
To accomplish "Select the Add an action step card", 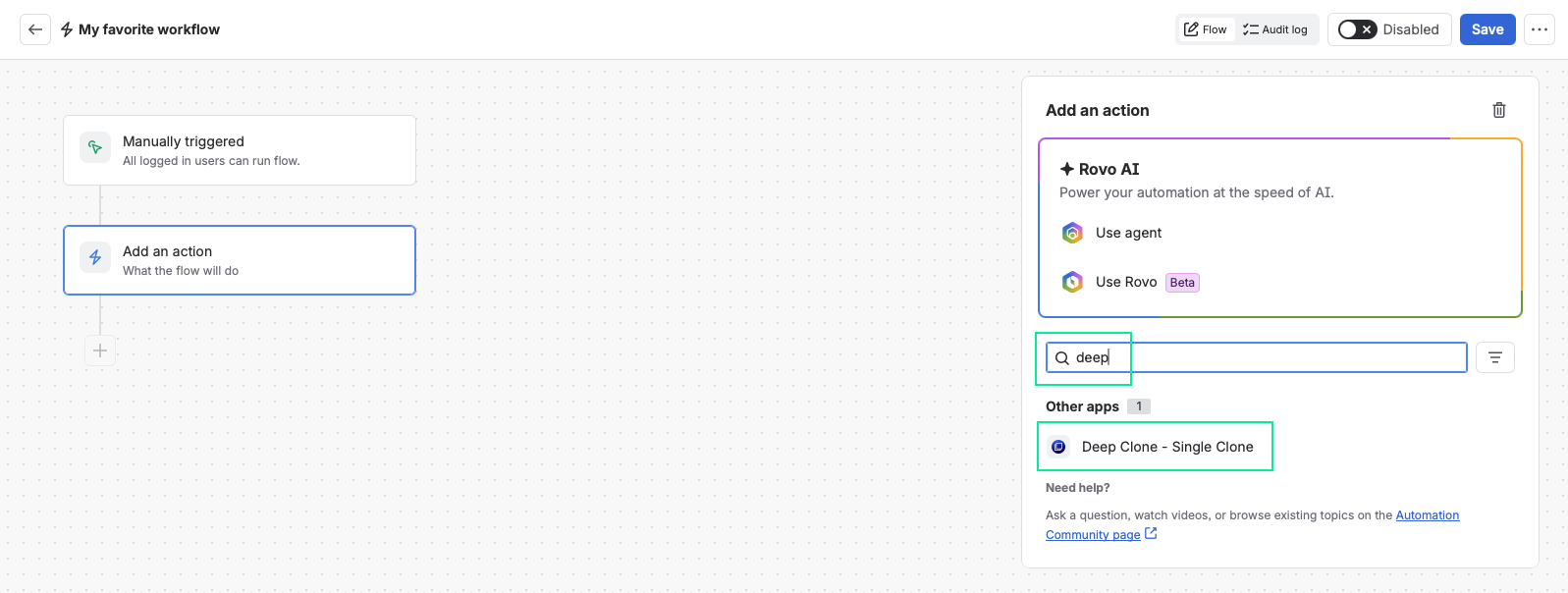I will pos(240,260).
